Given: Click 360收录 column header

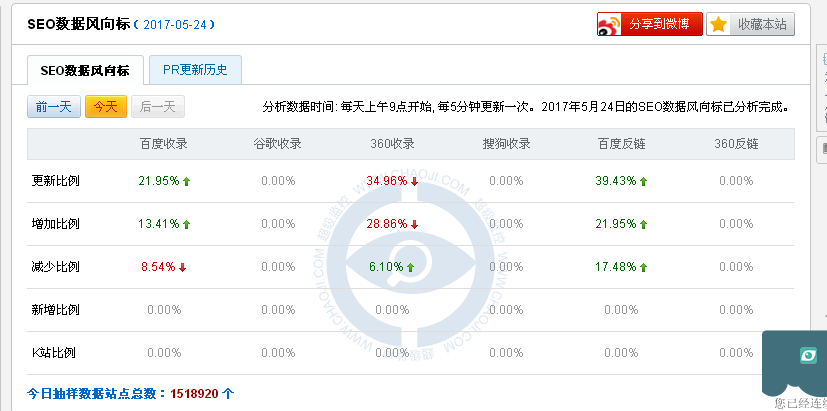Looking at the screenshot, I should click(392, 144).
